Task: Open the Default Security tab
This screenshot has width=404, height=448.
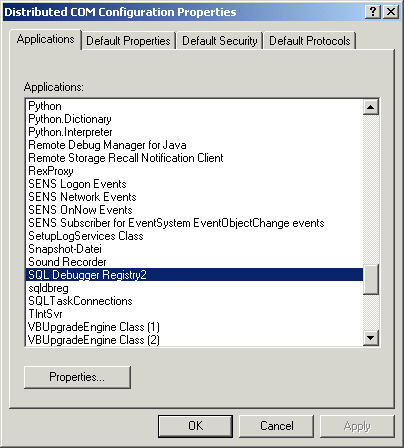Action: coord(220,41)
